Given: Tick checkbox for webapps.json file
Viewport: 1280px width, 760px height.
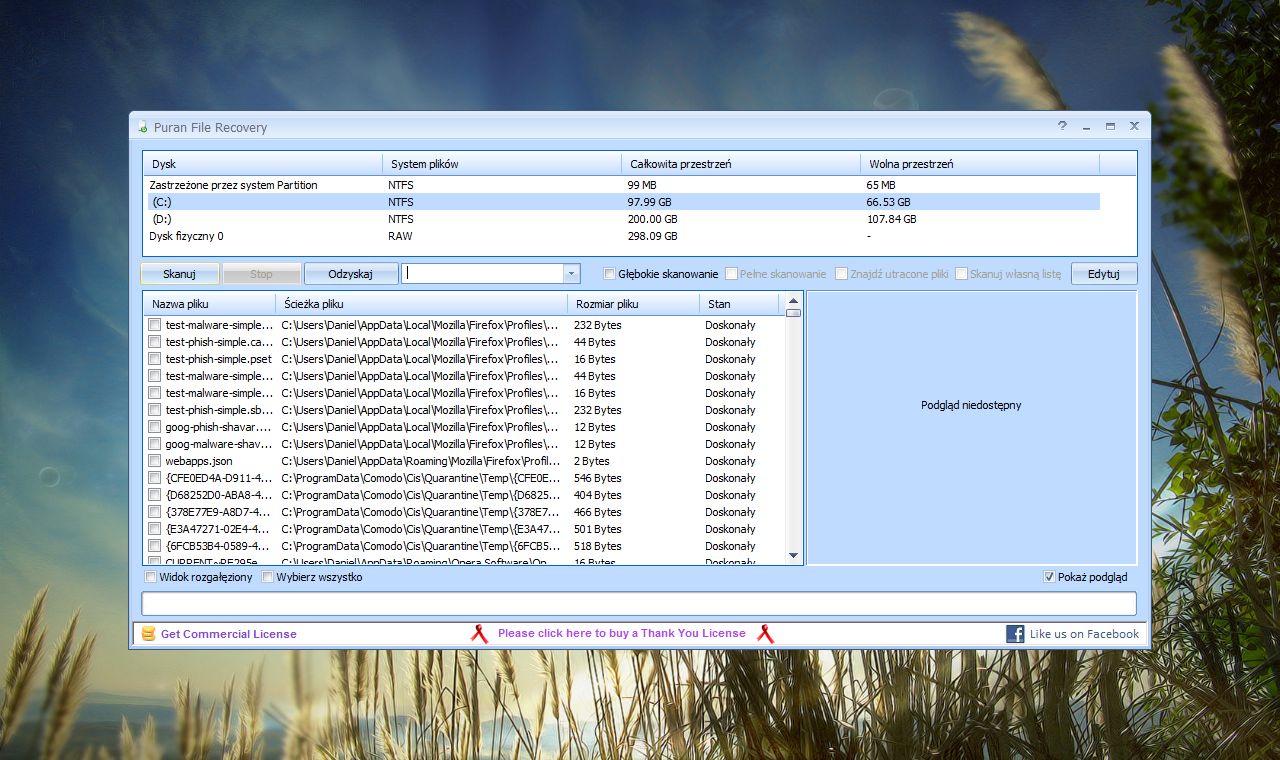Looking at the screenshot, I should [x=154, y=461].
